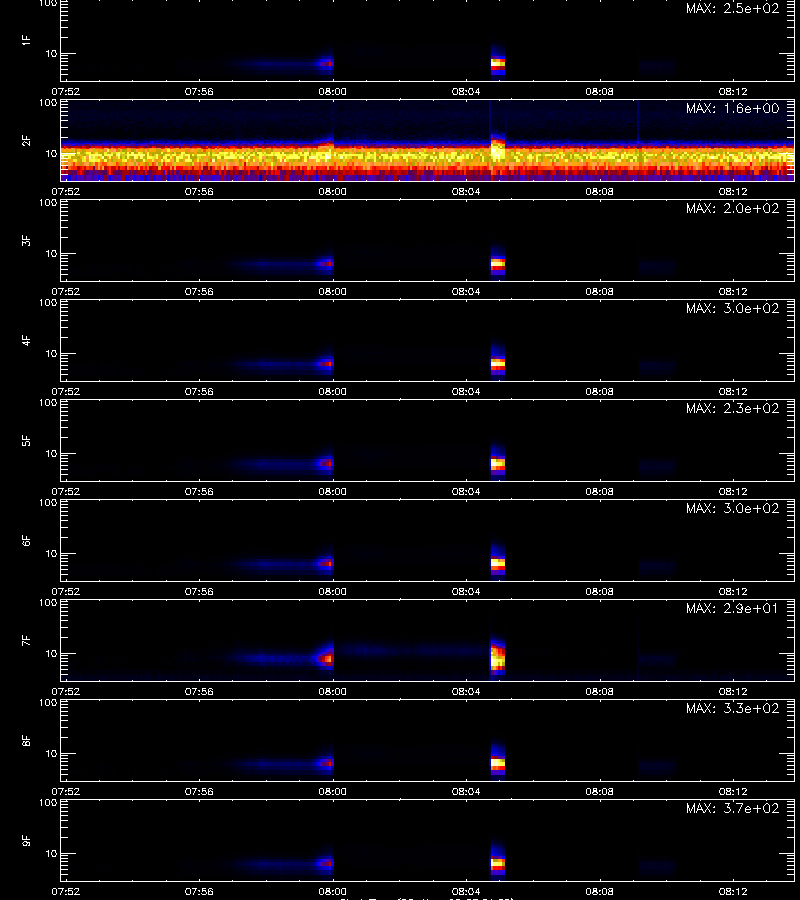Select the 'MAX: 2.0e+02' label
This screenshot has width=800, height=900.
click(733, 208)
